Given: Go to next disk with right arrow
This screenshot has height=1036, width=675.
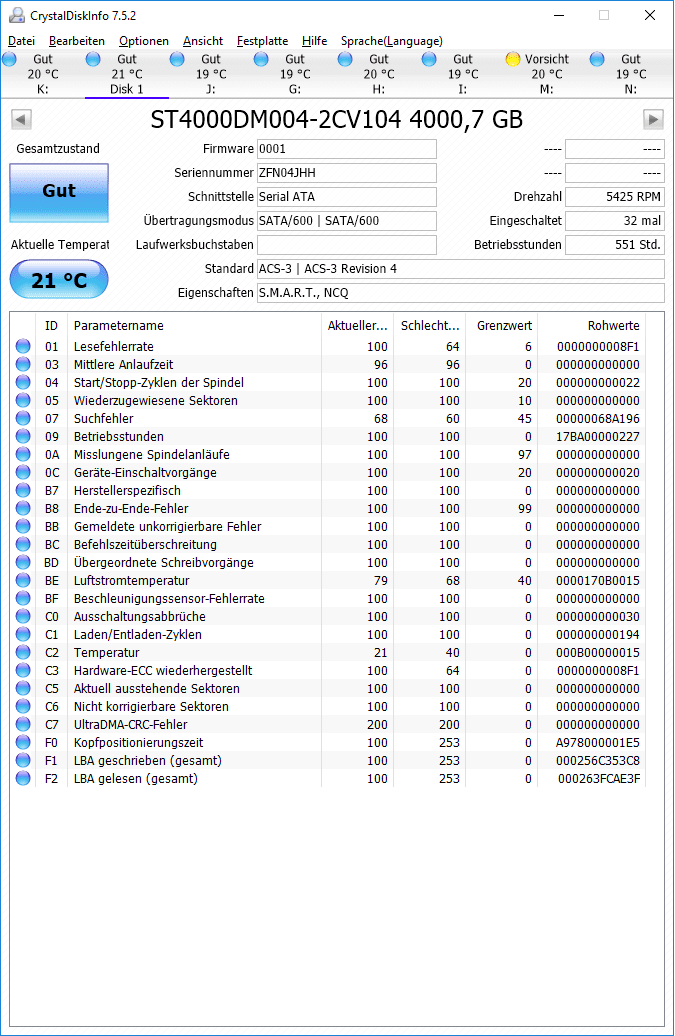Looking at the screenshot, I should point(653,120).
